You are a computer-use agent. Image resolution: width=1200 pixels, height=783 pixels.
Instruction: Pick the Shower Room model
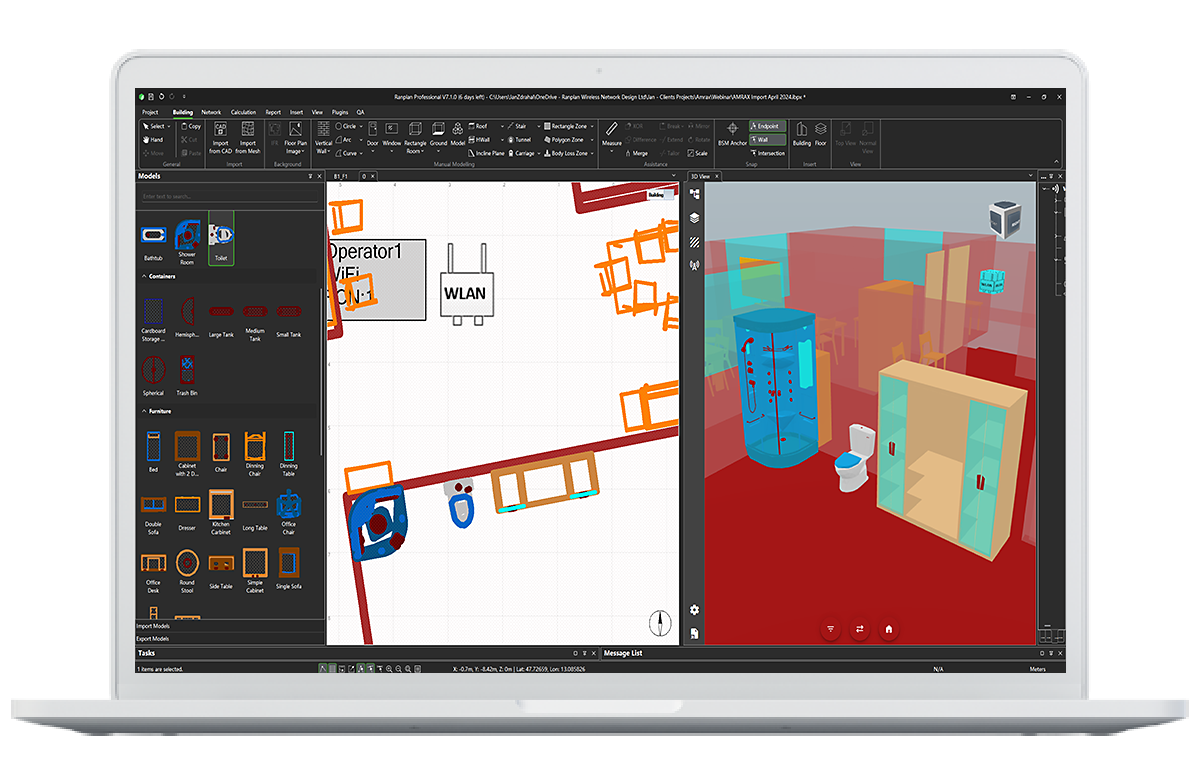[x=187, y=235]
